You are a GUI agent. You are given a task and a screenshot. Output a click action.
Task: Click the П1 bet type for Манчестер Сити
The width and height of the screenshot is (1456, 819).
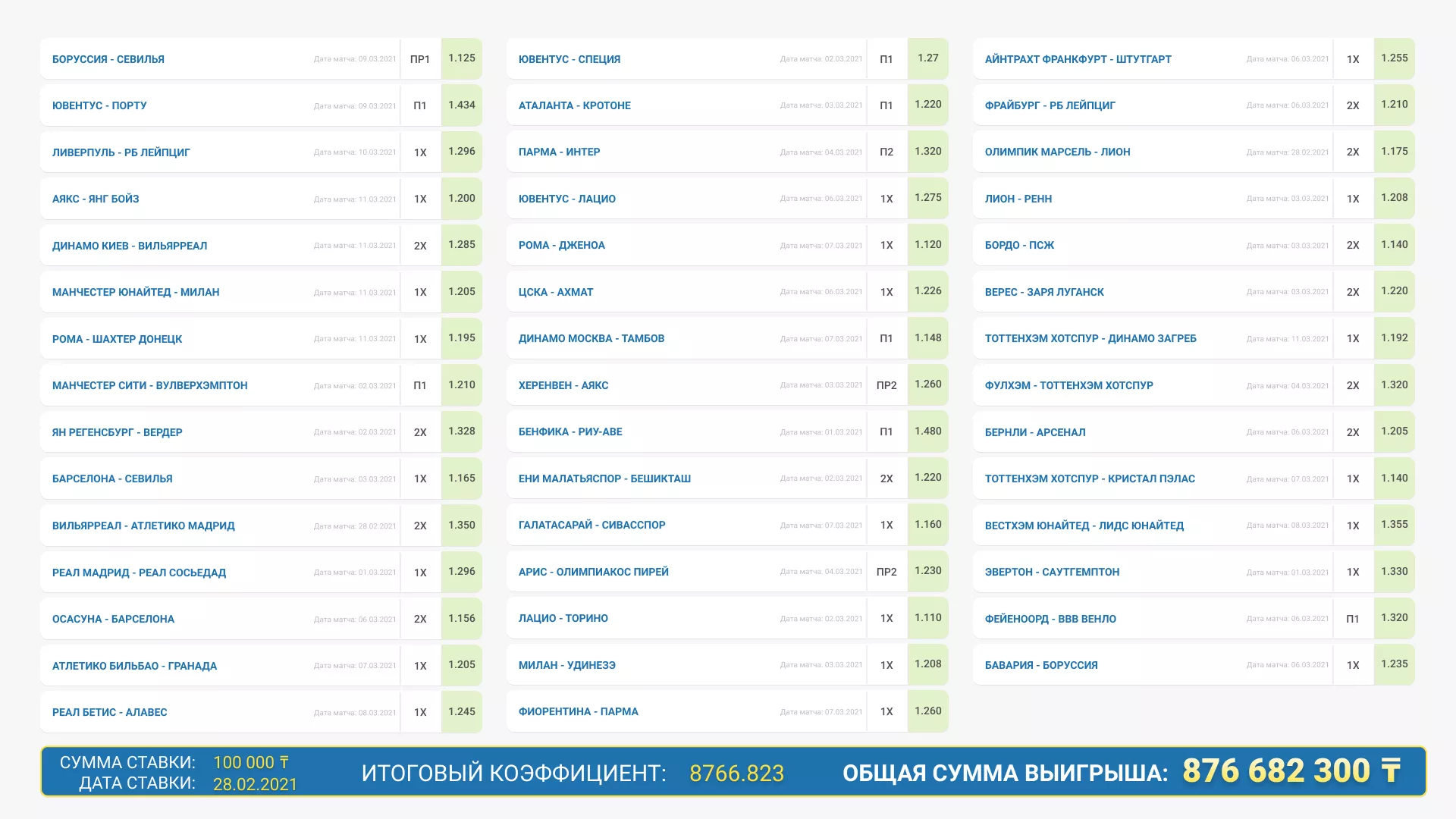click(419, 385)
